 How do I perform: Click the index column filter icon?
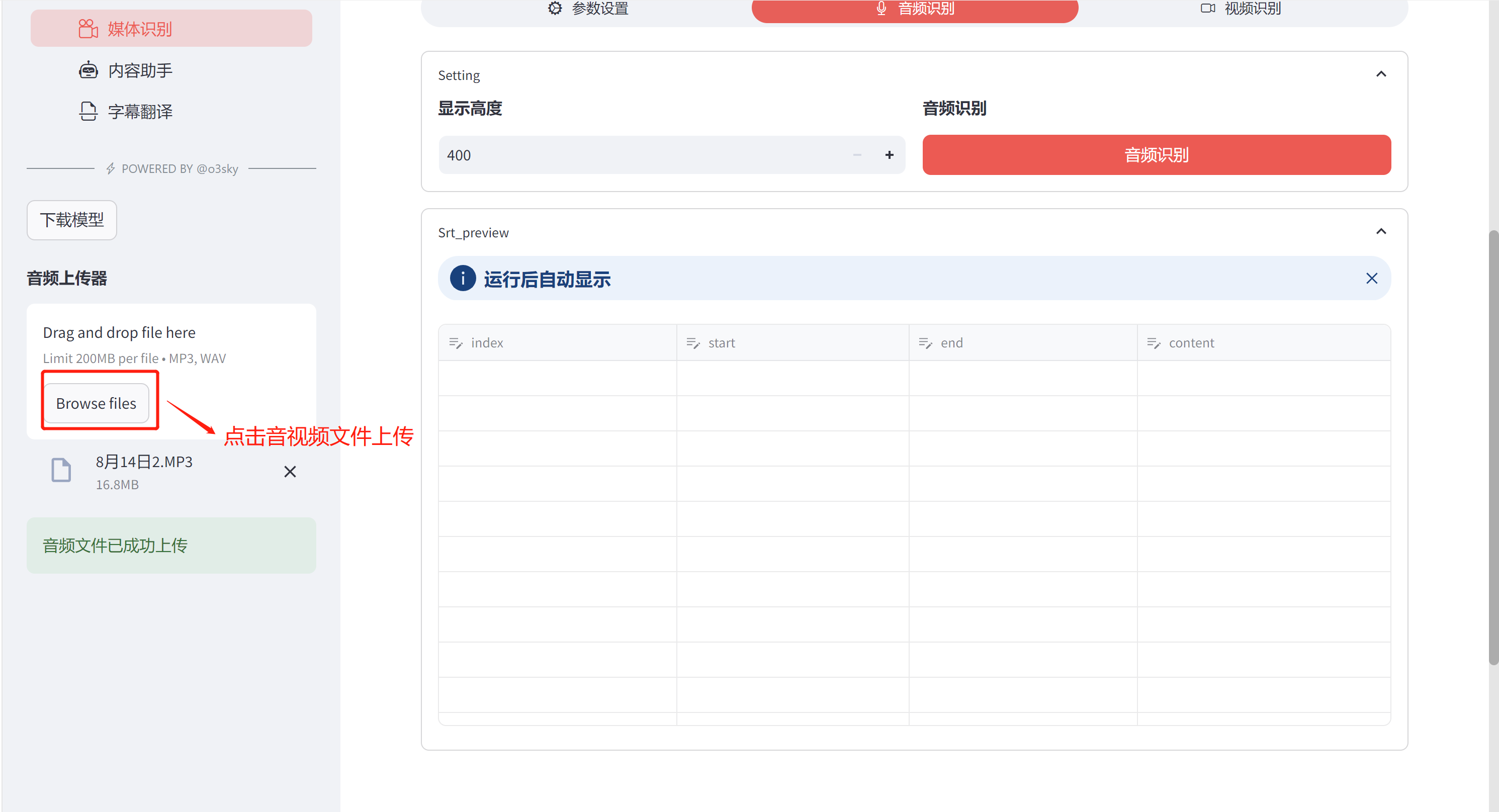pos(456,343)
